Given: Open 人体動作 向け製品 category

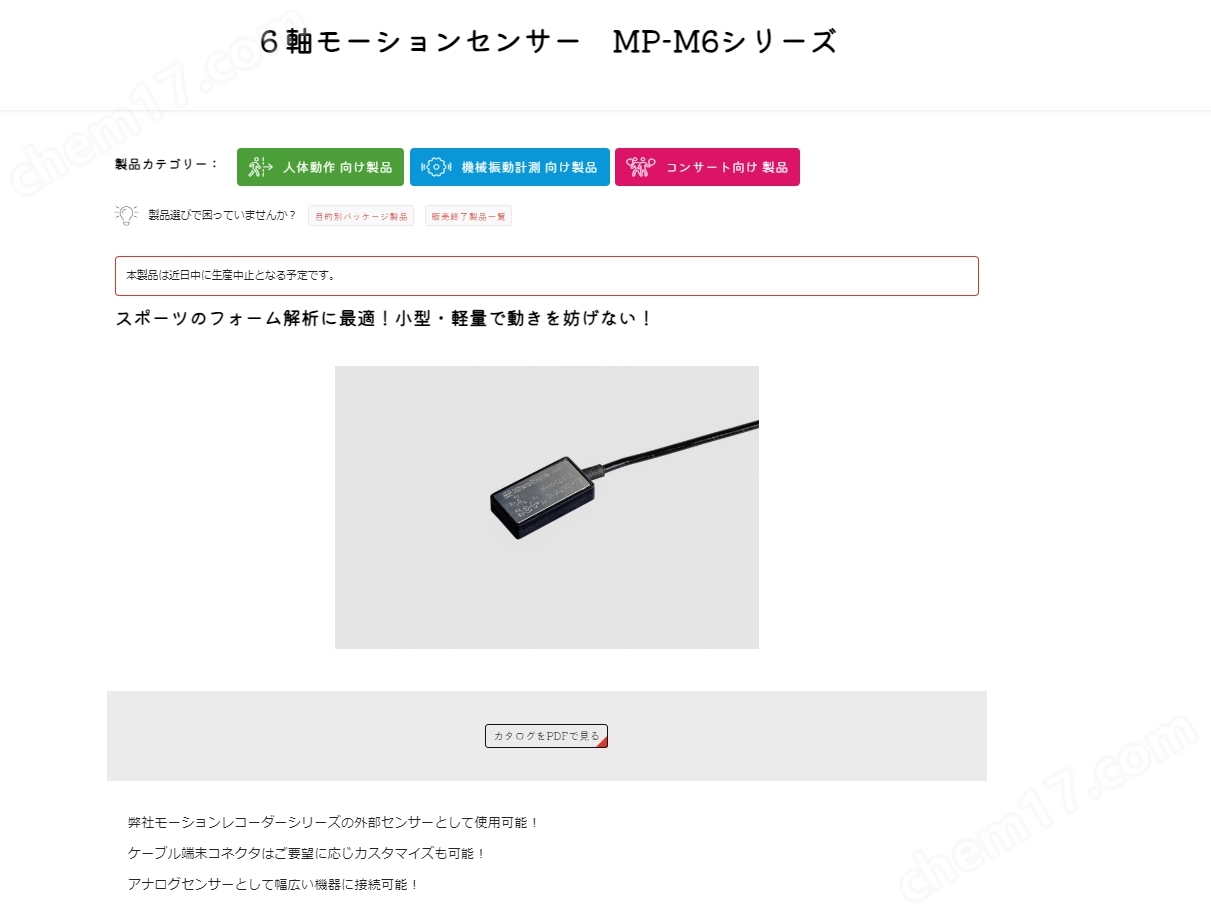Looking at the screenshot, I should 320,167.
